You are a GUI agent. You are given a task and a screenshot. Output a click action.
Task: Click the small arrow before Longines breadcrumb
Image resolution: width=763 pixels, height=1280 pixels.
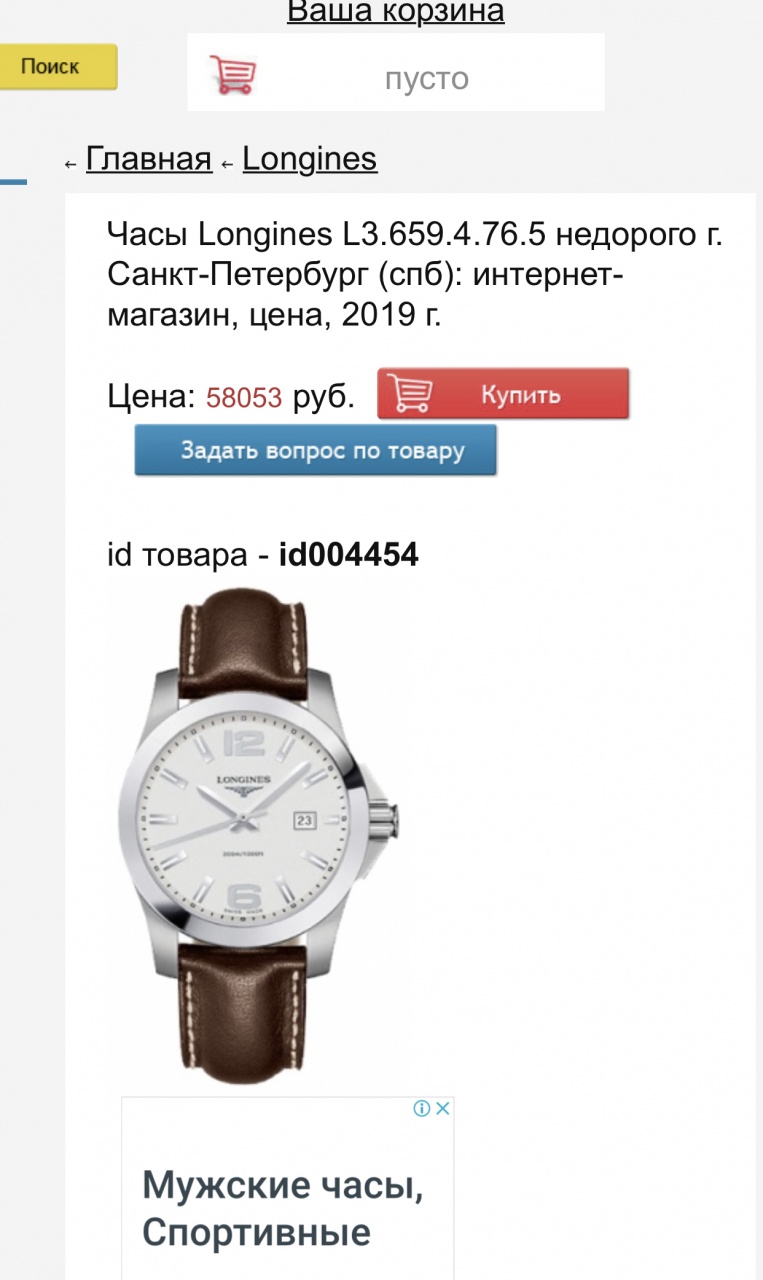click(x=227, y=163)
